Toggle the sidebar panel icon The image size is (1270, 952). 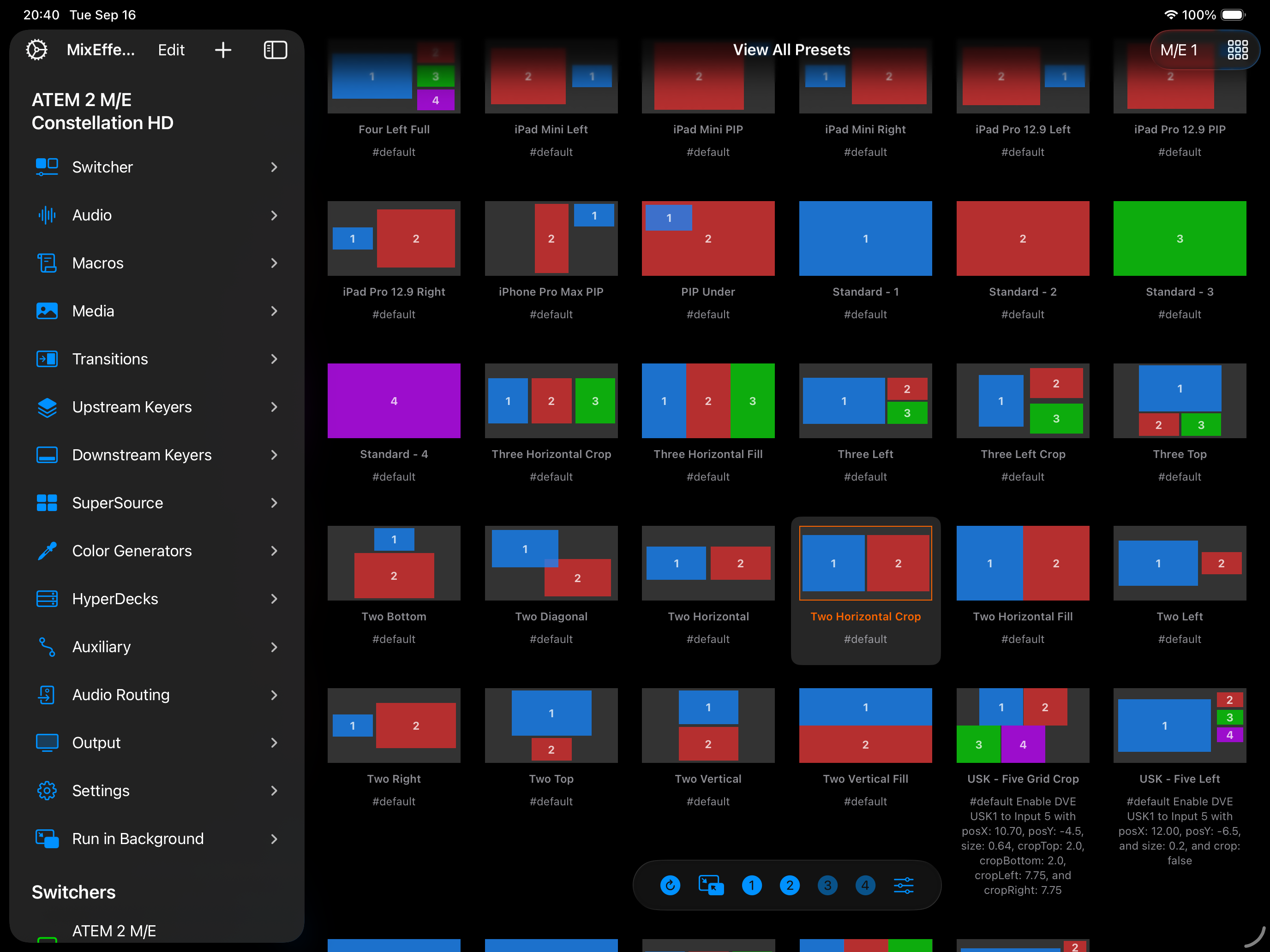click(x=275, y=50)
